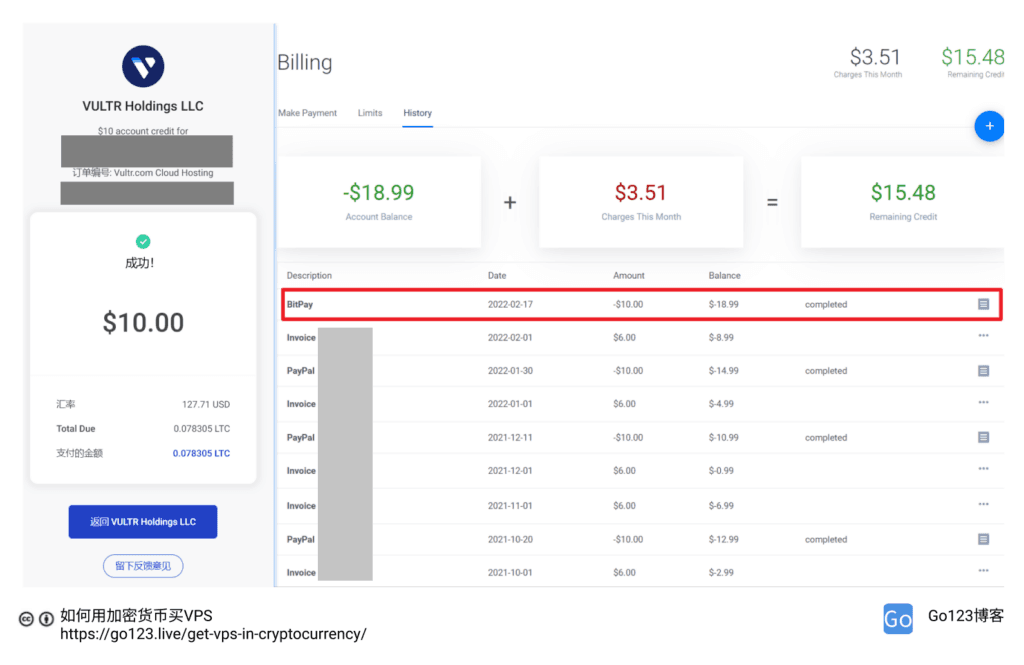1024x665 pixels.
Task: Open receipt icon for PayPal 2021-10-20 payment
Action: (x=983, y=539)
